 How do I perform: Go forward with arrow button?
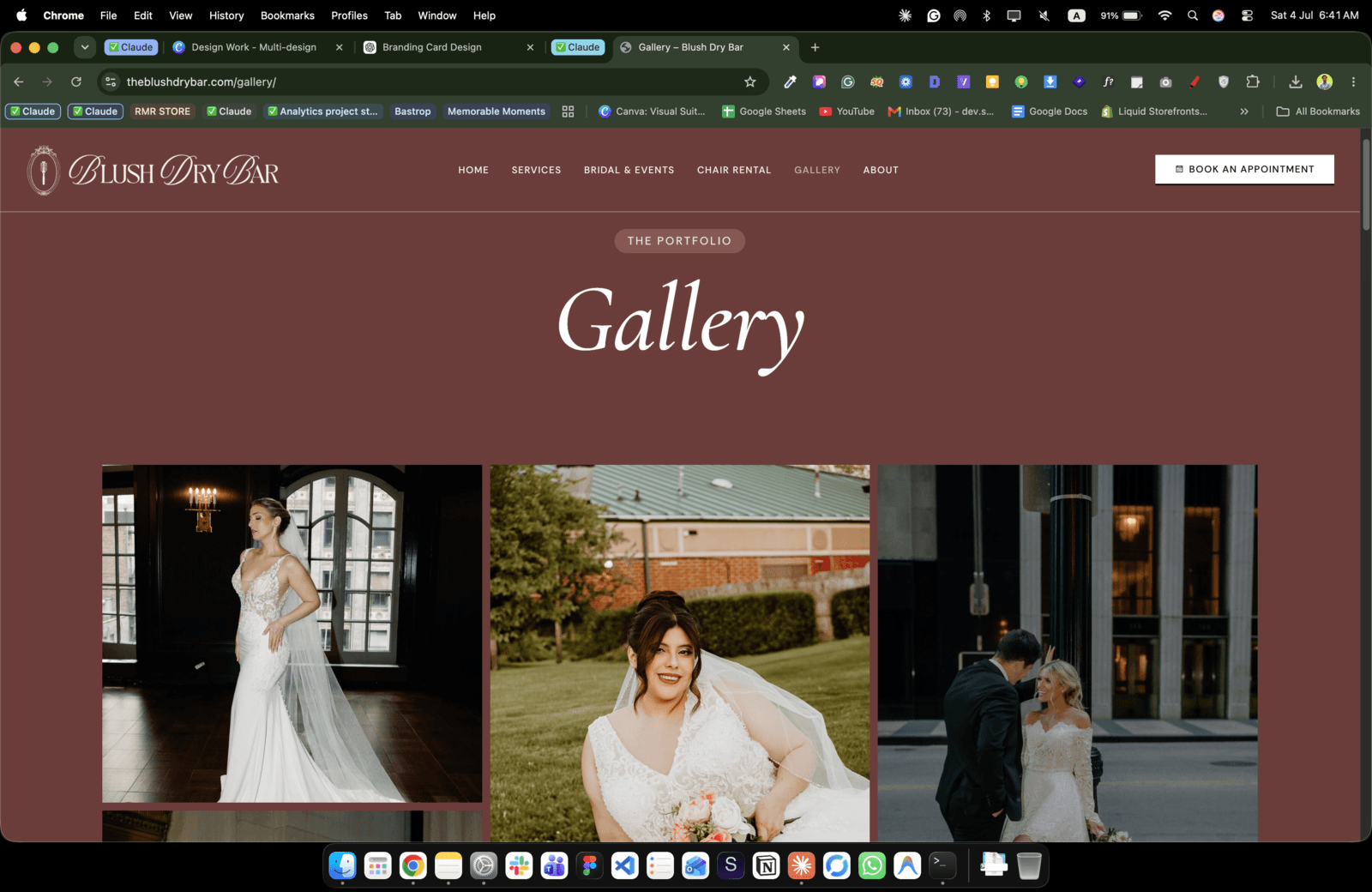pos(47,81)
